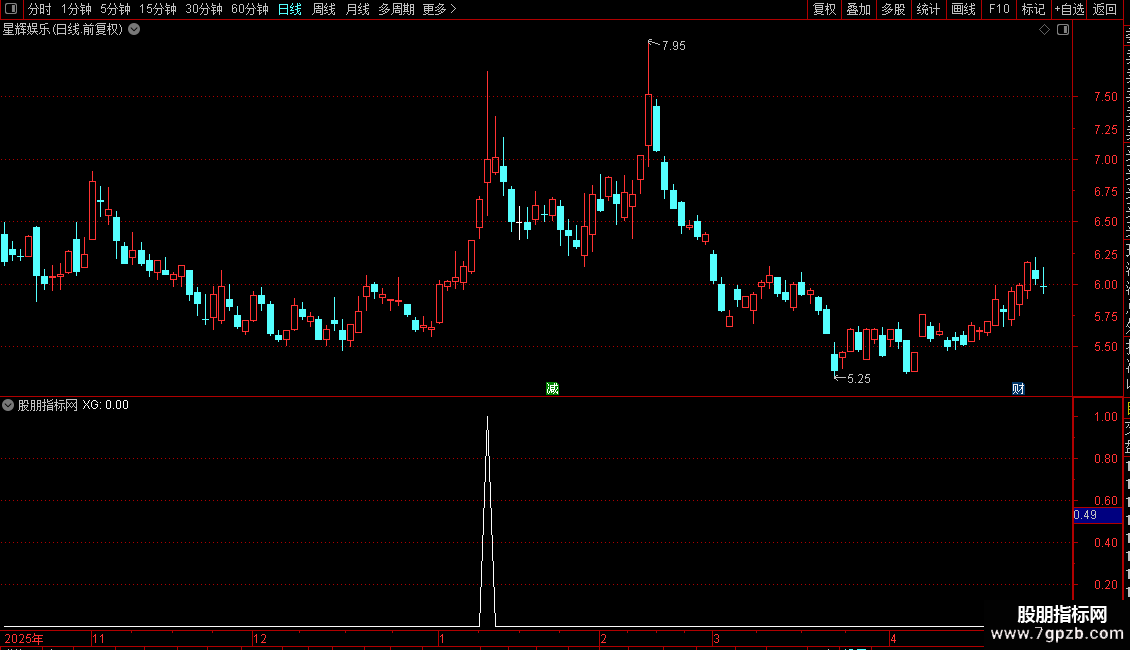Click the 7.95 high price marker
Image resolution: width=1130 pixels, height=650 pixels.
coord(673,45)
